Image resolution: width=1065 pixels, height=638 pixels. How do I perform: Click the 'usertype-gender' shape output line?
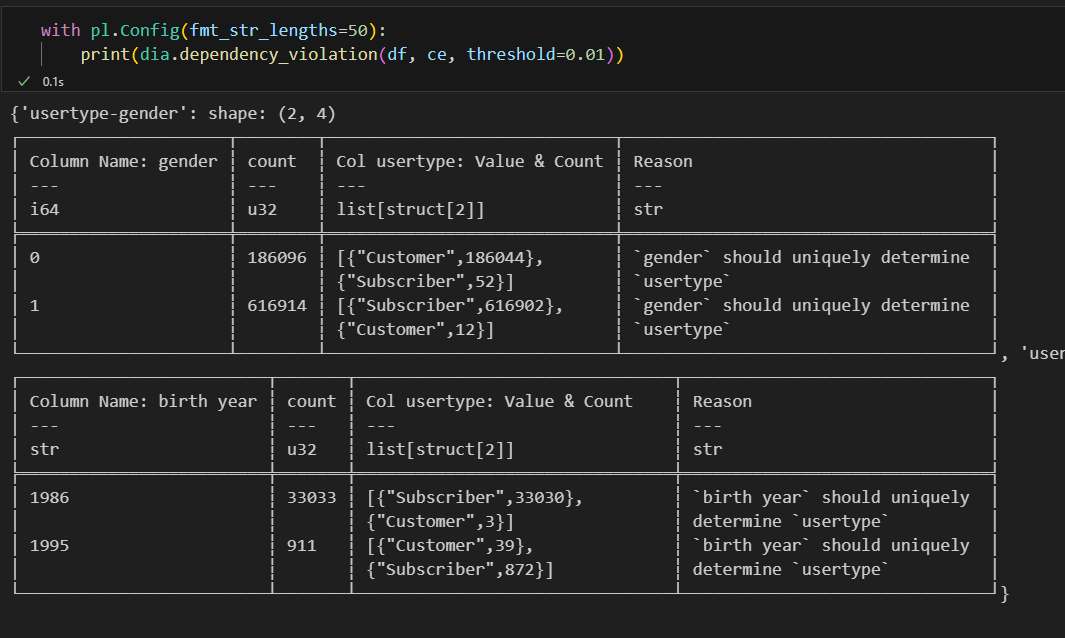[x=173, y=113]
